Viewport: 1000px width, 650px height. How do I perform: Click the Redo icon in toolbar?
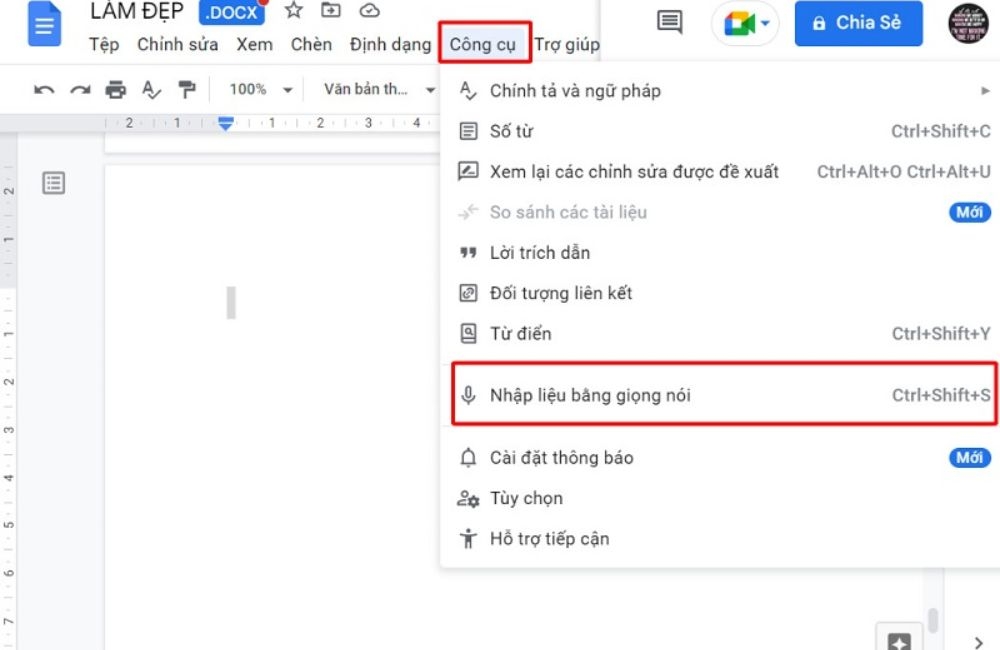coord(76,89)
